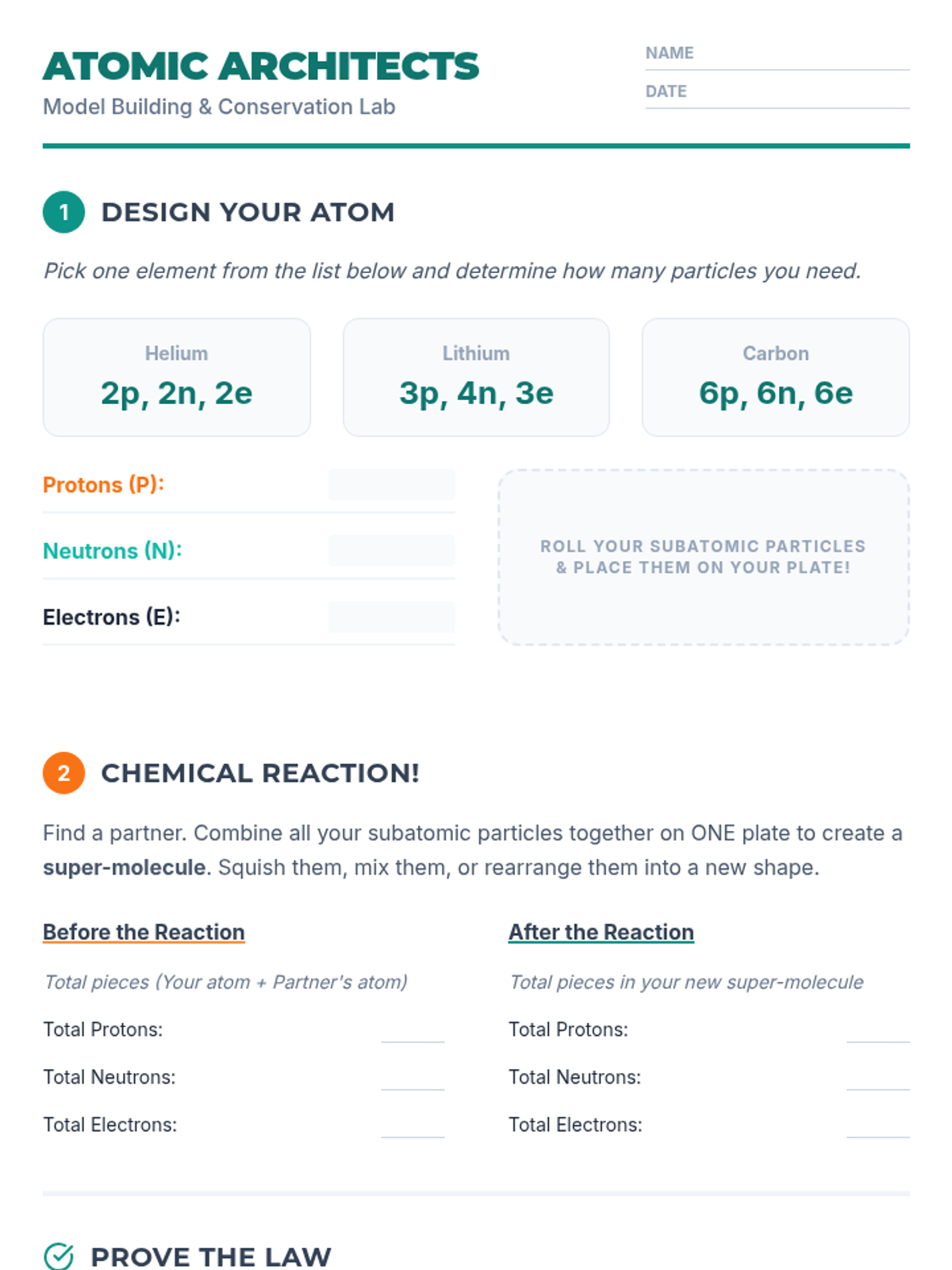Click Total Neutrons blank after the reaction
The image size is (952, 1270).
click(x=877, y=1079)
